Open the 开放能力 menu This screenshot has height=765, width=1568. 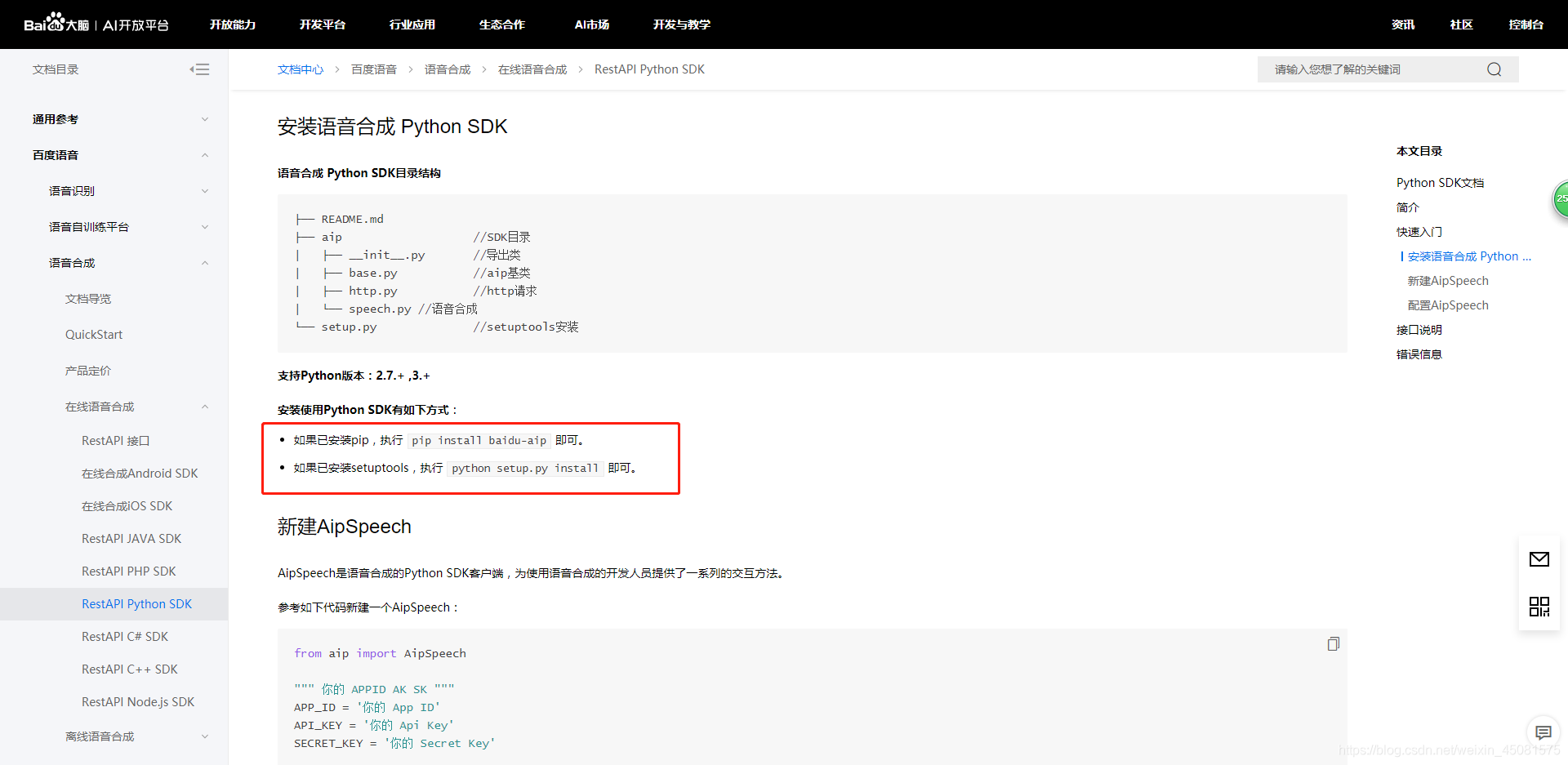pyautogui.click(x=233, y=24)
